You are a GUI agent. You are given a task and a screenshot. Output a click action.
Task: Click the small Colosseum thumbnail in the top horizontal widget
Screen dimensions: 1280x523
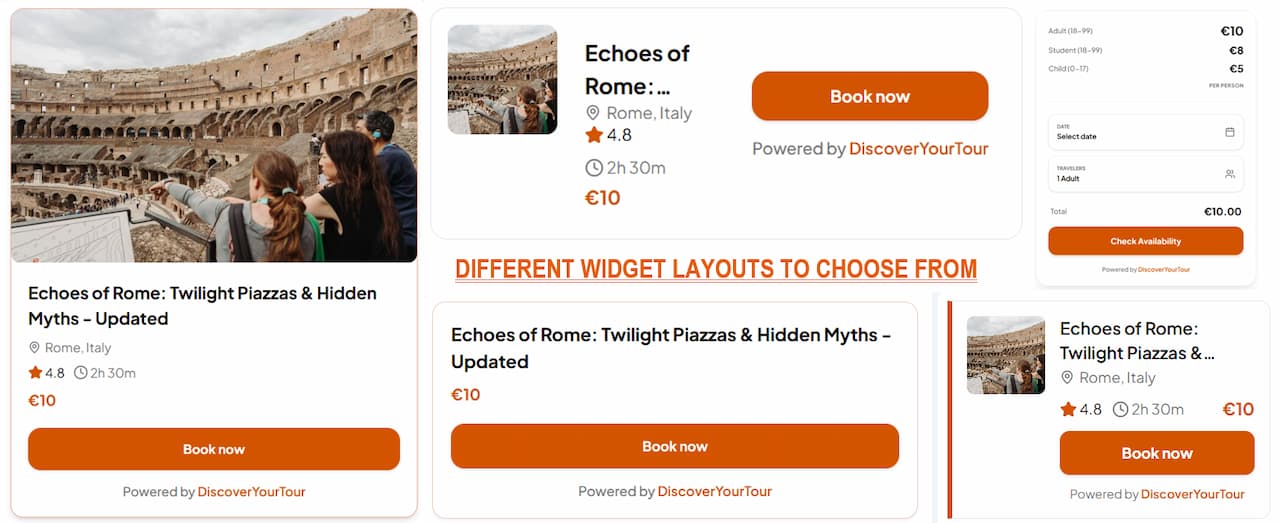[502, 79]
